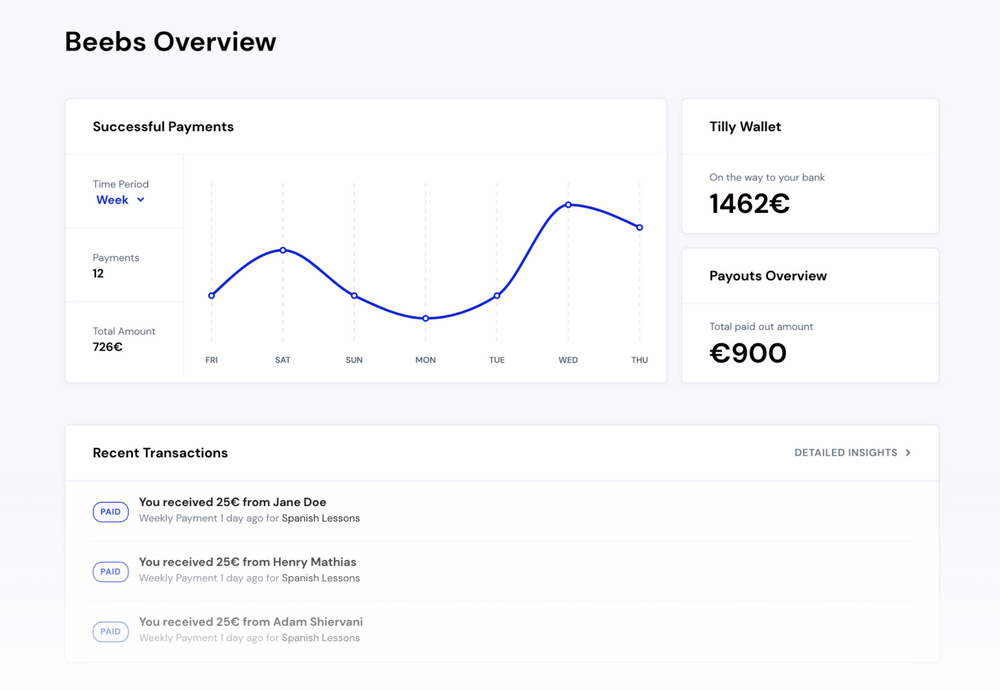The height and width of the screenshot is (691, 1000).
Task: Click the THU data point on the chart
Action: (639, 228)
